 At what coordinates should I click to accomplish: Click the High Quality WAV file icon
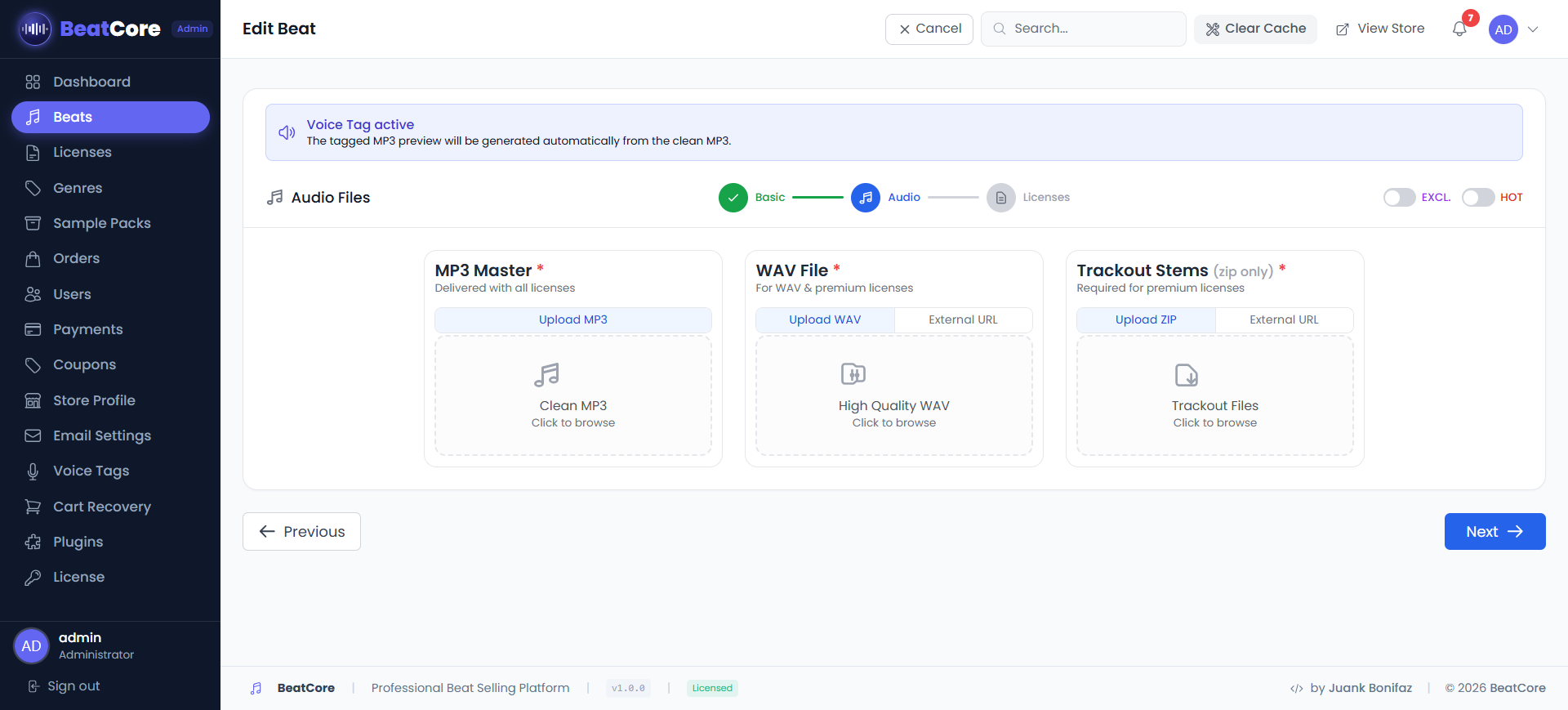point(853,374)
